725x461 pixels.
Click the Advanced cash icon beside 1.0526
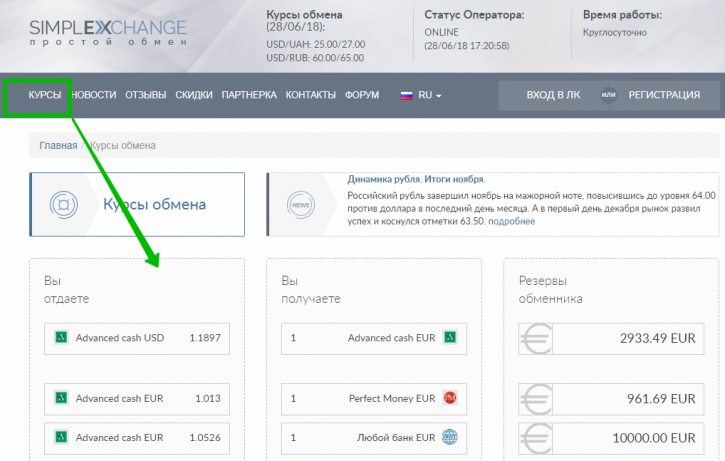click(x=61, y=437)
